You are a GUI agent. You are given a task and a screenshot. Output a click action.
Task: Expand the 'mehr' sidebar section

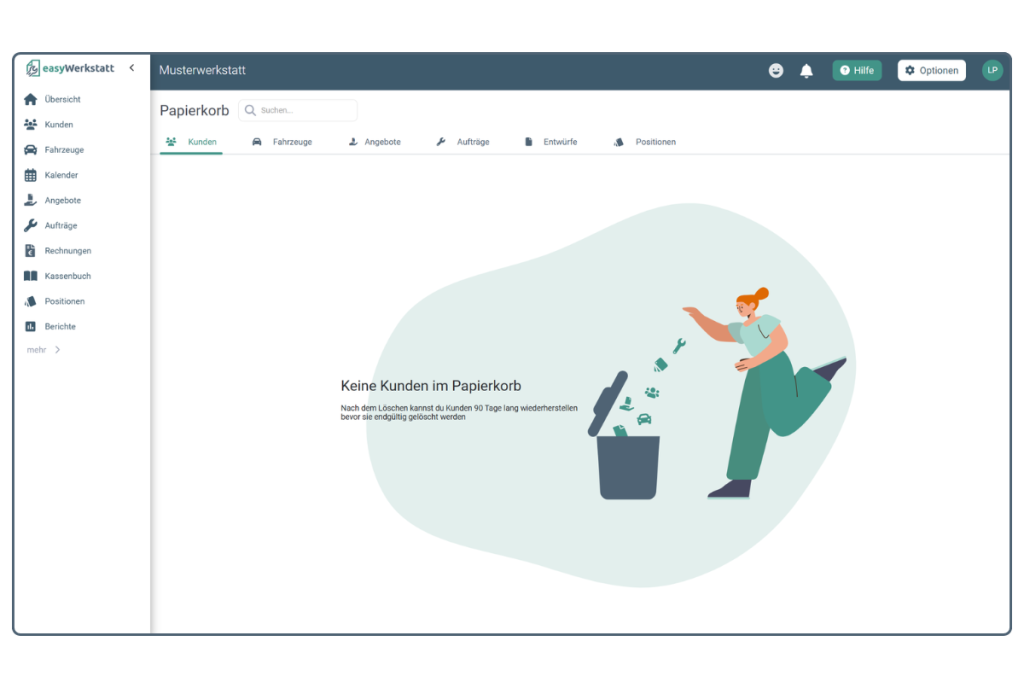click(x=44, y=350)
